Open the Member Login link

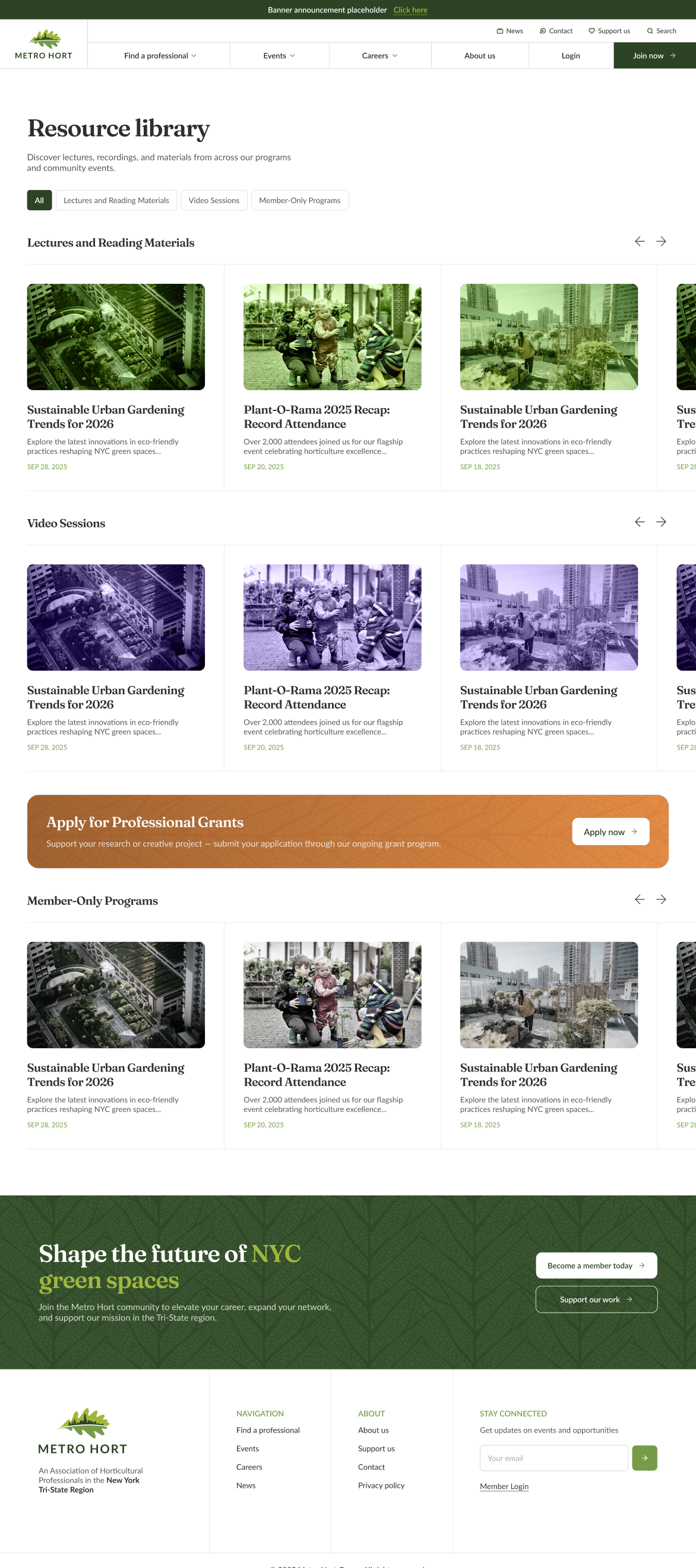click(504, 1487)
